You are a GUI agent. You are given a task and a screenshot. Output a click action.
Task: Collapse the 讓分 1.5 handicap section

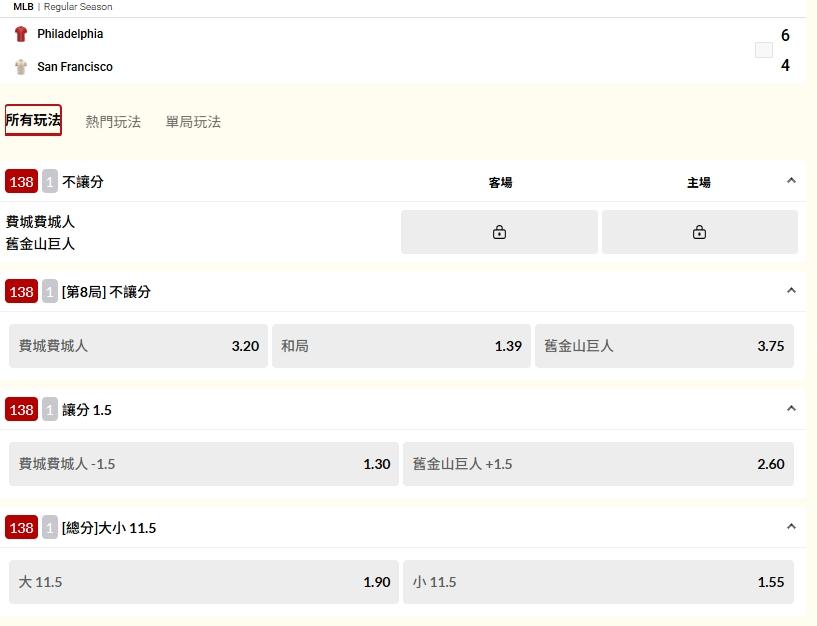point(791,409)
